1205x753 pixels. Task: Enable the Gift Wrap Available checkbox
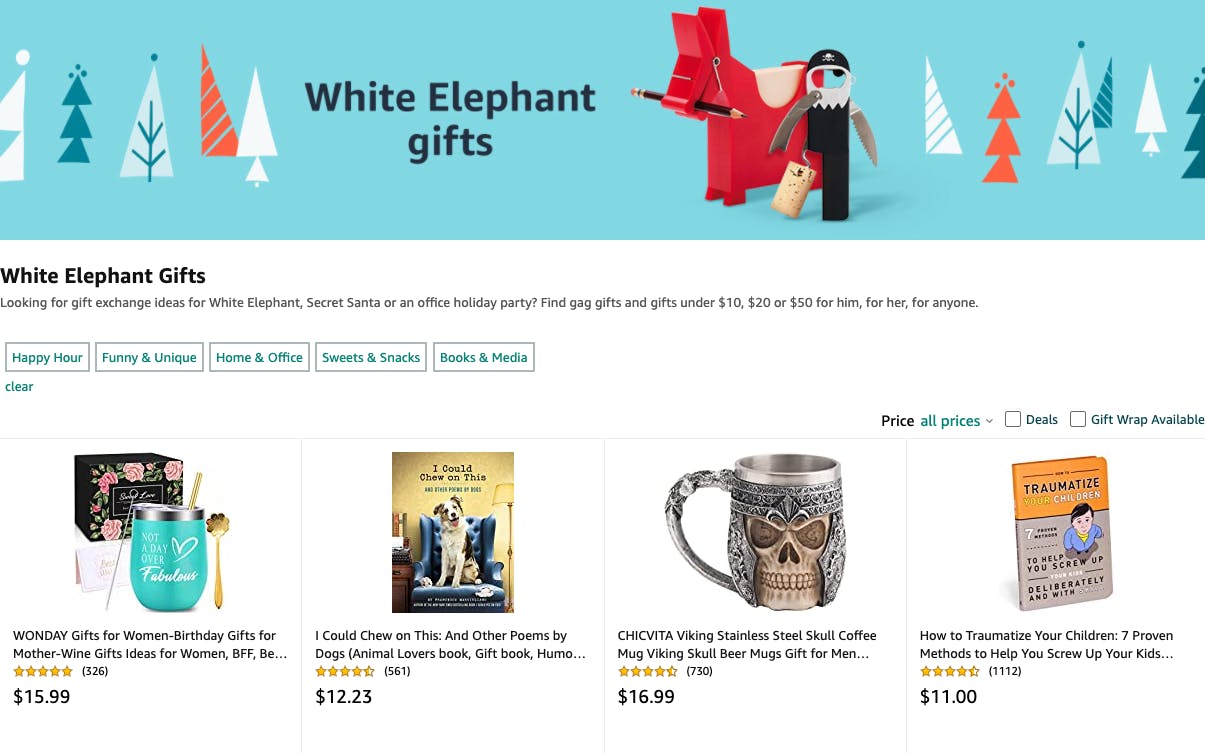[1078, 419]
